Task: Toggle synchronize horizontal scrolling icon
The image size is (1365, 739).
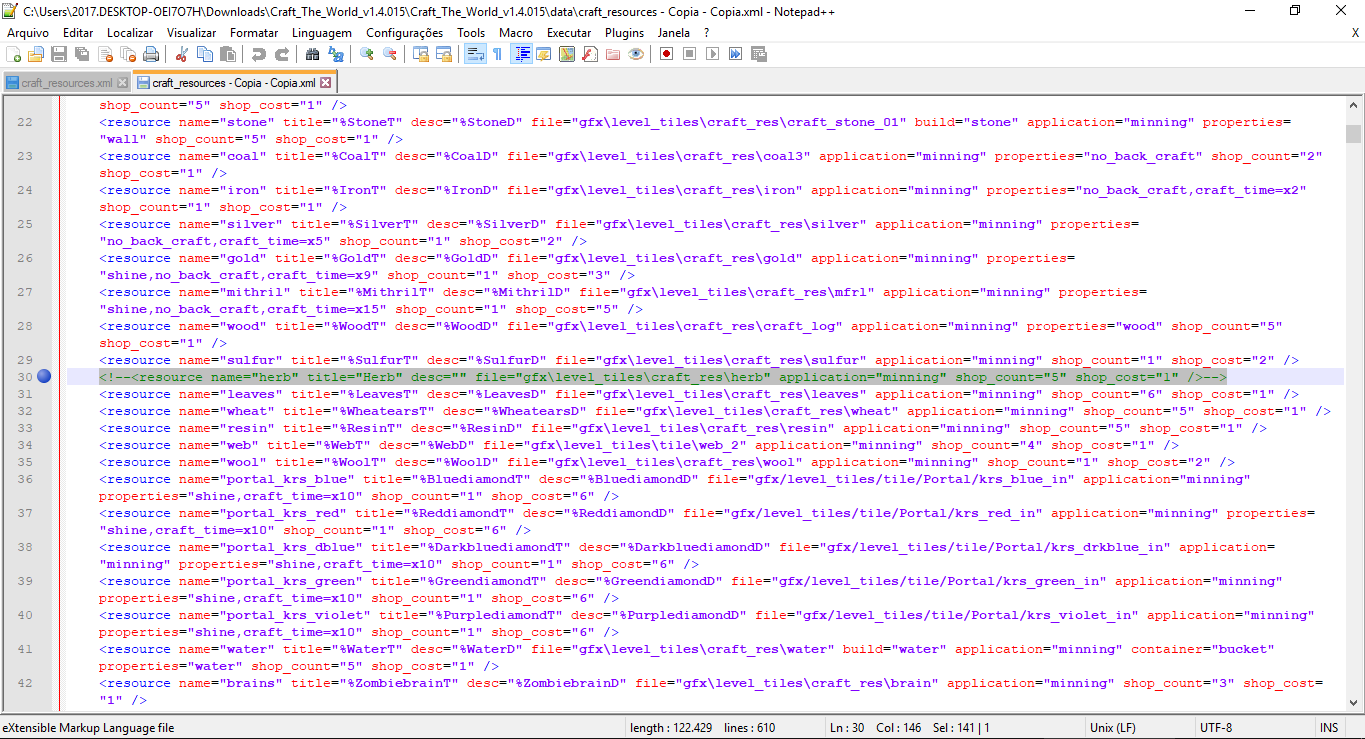Action: 444,54
